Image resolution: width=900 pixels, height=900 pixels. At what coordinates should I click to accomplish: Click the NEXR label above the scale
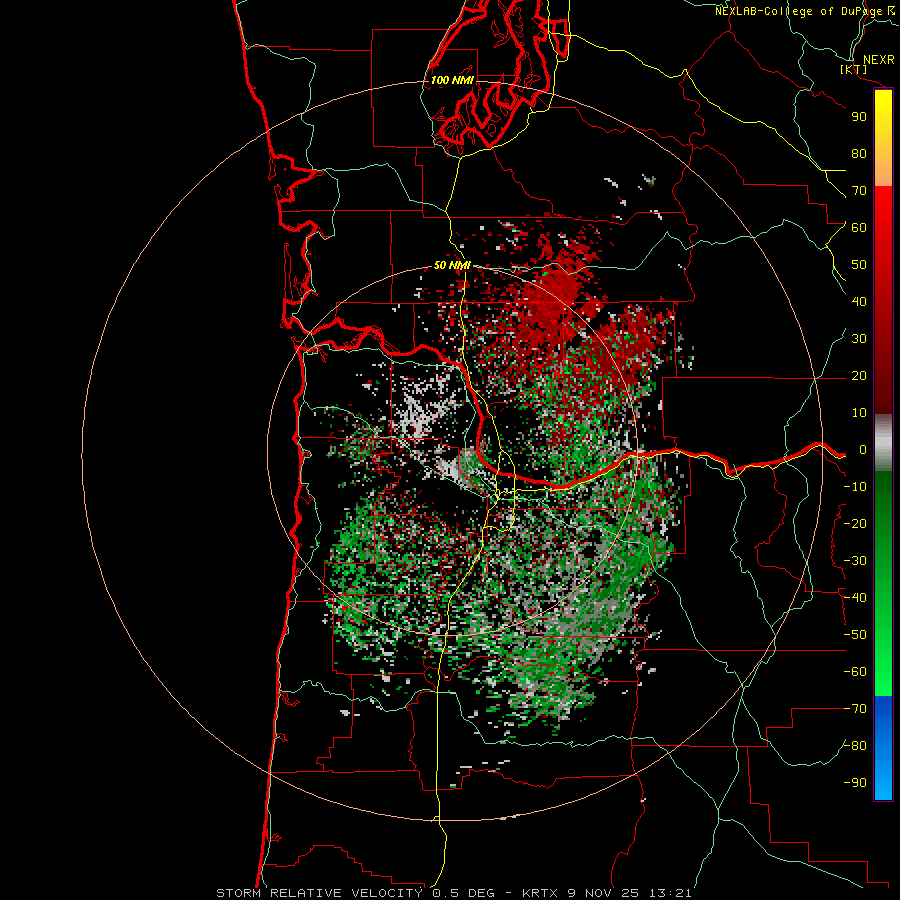click(x=878, y=60)
